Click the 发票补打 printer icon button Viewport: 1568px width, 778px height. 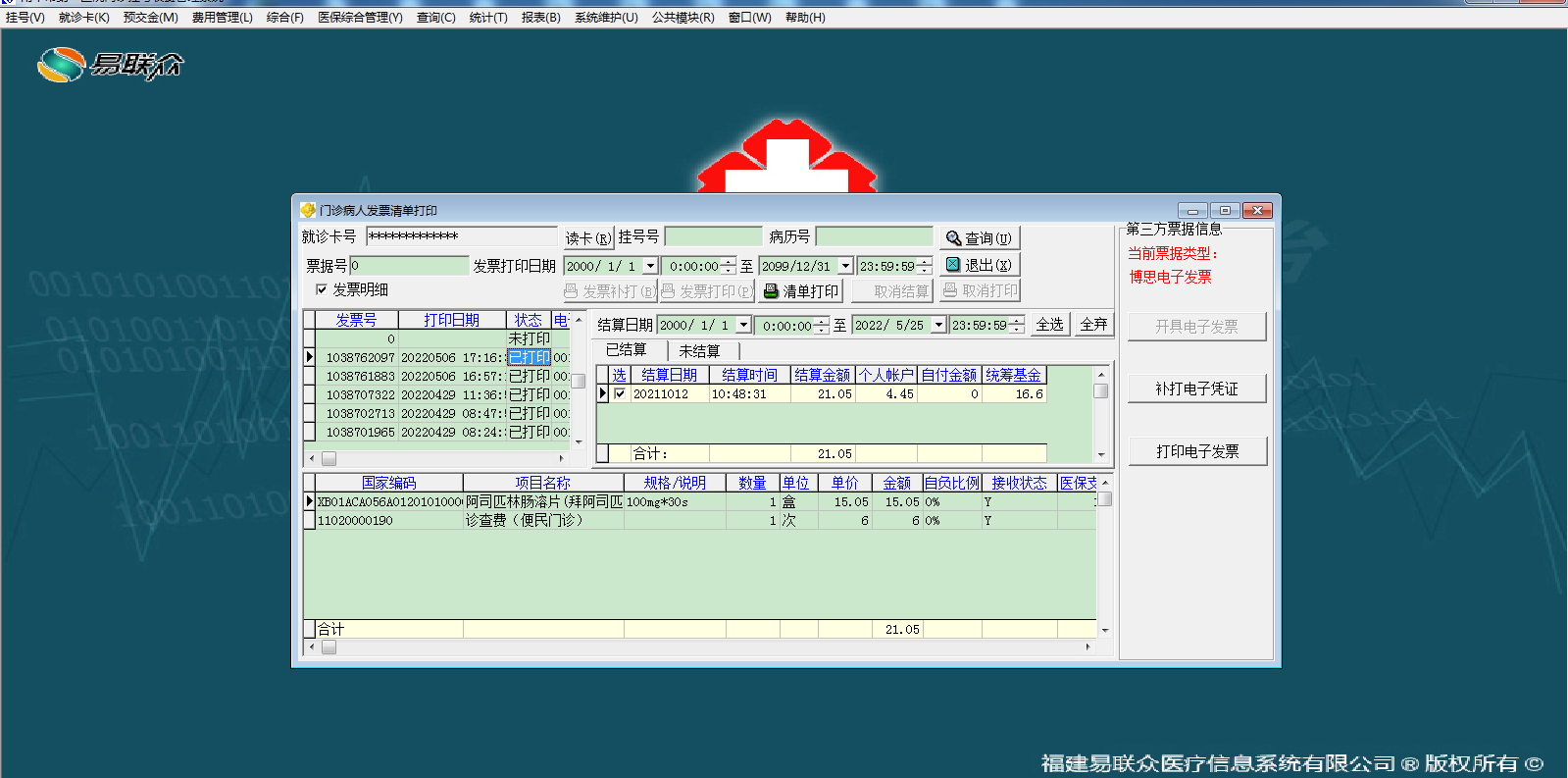(609, 291)
